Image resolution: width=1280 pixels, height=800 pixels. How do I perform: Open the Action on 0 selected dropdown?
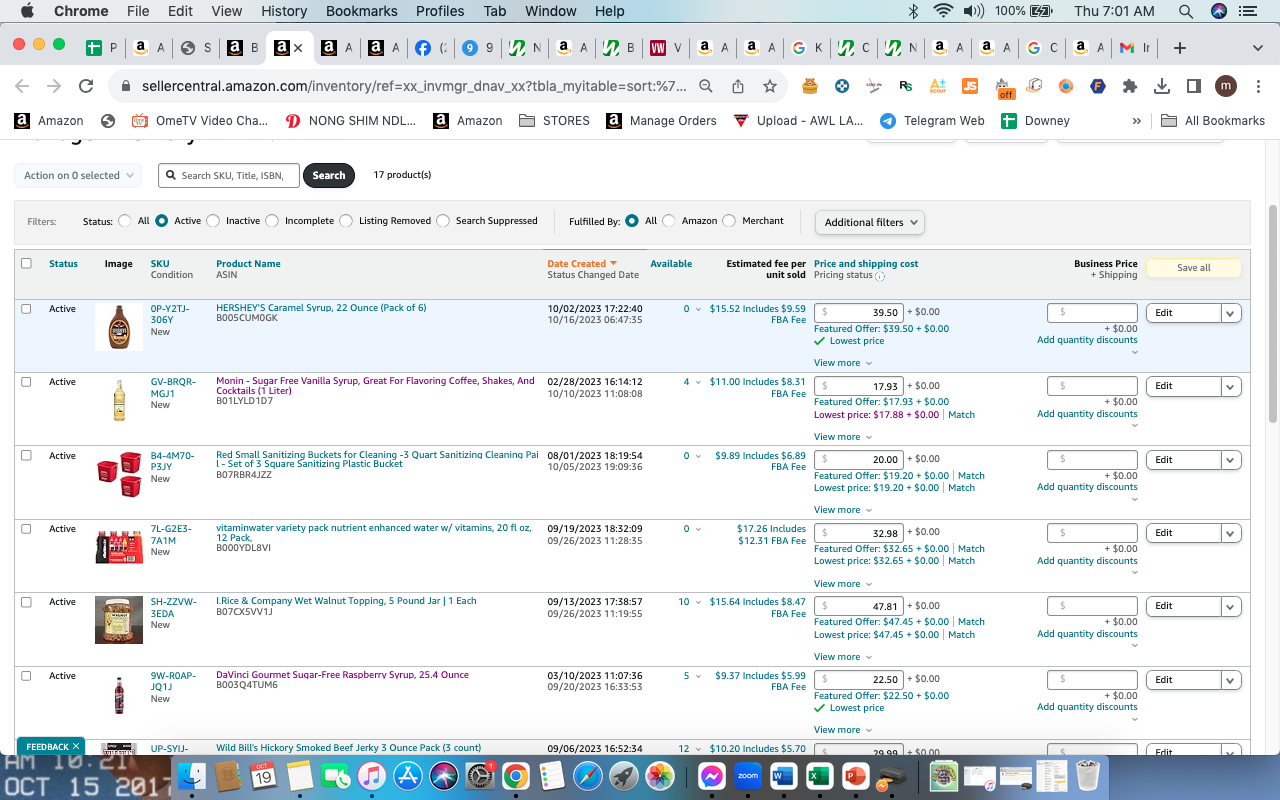click(x=79, y=175)
